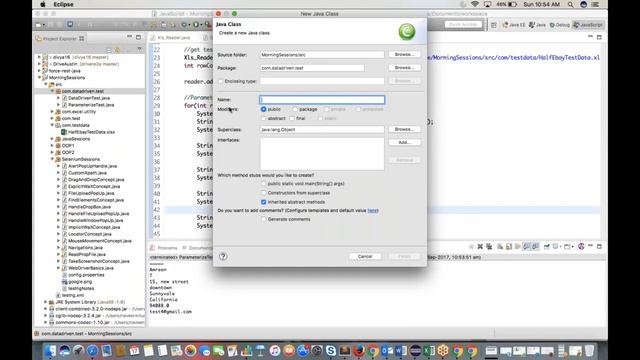640x360 pixels.
Task: Click the Source folder text field
Action: [x=322, y=55]
